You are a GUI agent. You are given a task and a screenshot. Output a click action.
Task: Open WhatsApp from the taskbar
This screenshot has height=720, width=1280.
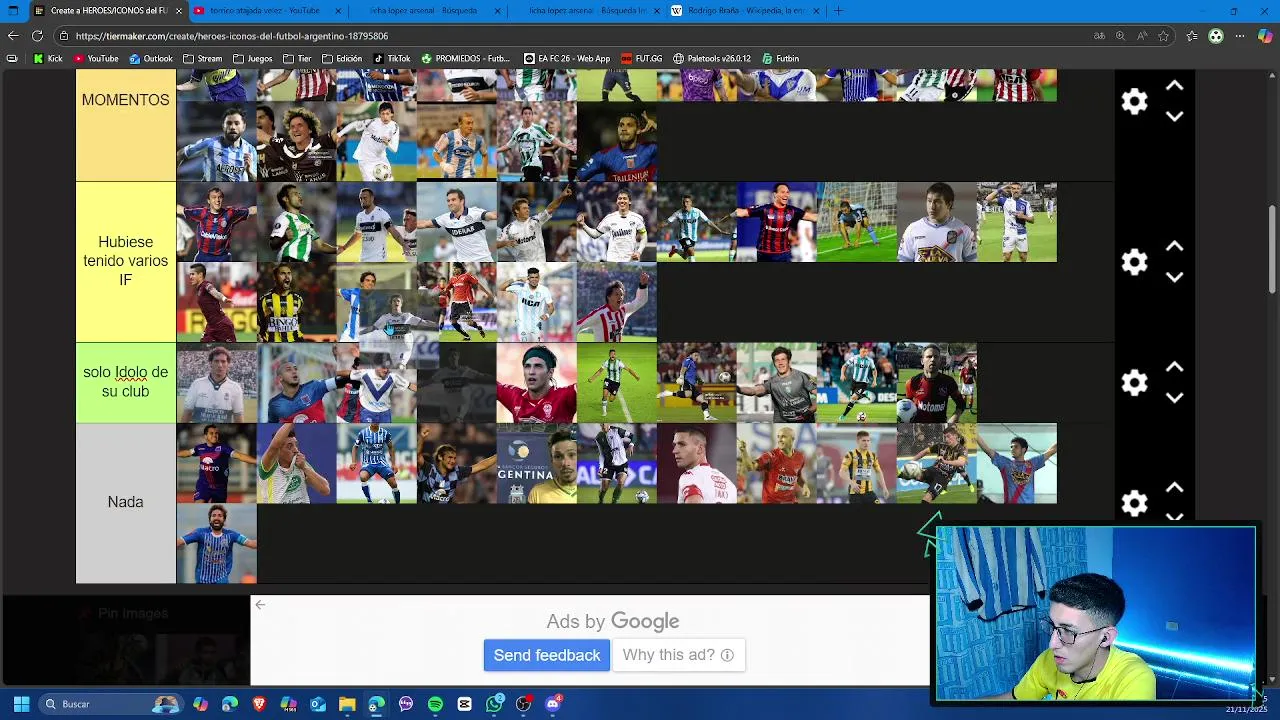pyautogui.click(x=494, y=704)
